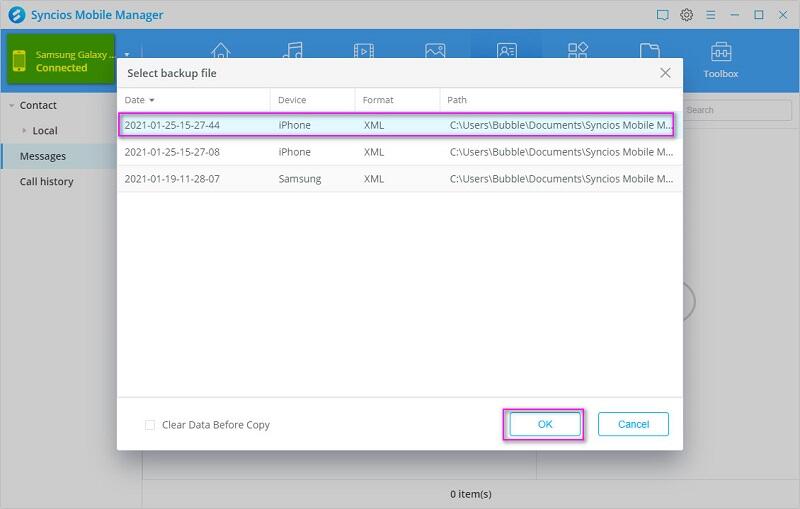The width and height of the screenshot is (800, 509).
Task: Click the feedback chat icon in title bar
Action: (662, 15)
